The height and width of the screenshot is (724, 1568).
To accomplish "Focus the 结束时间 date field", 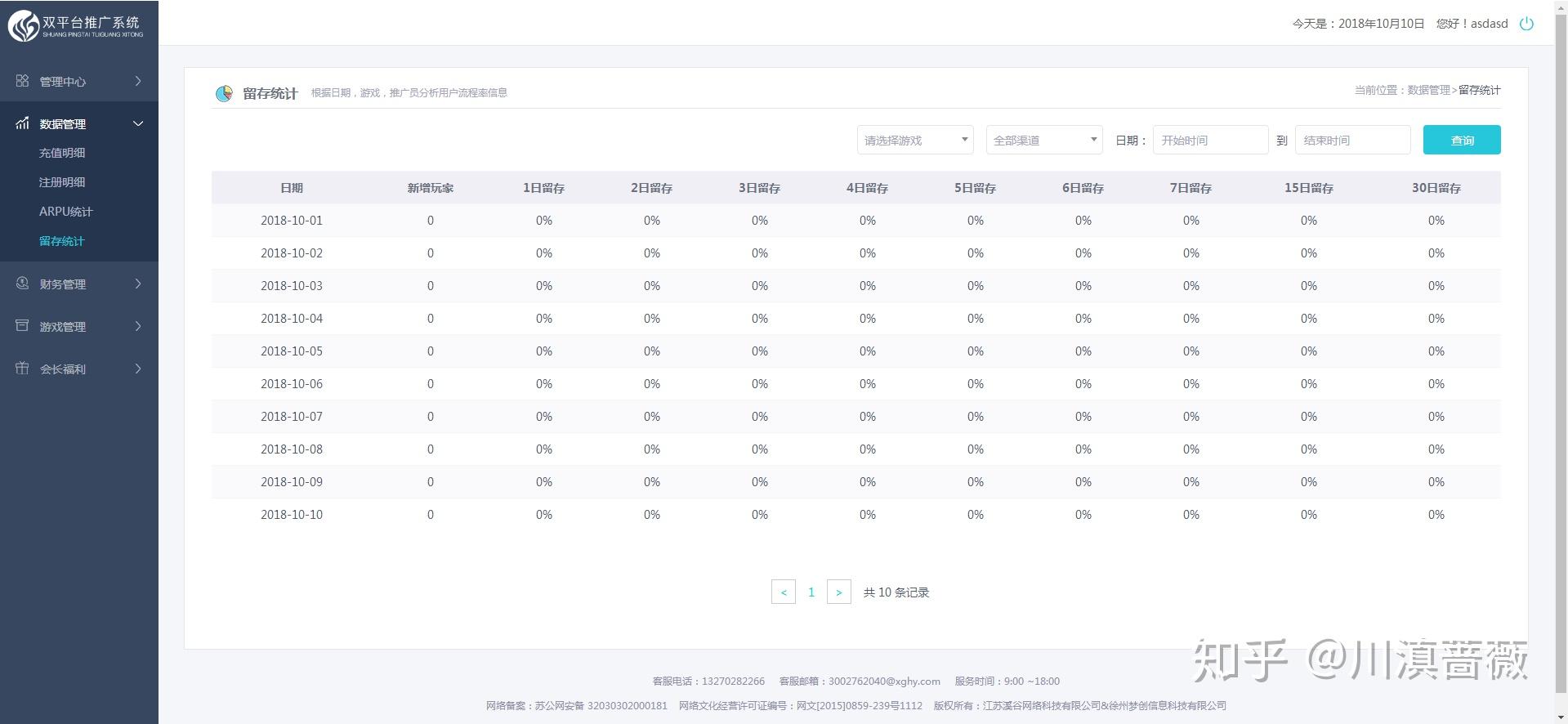I will click(1352, 140).
